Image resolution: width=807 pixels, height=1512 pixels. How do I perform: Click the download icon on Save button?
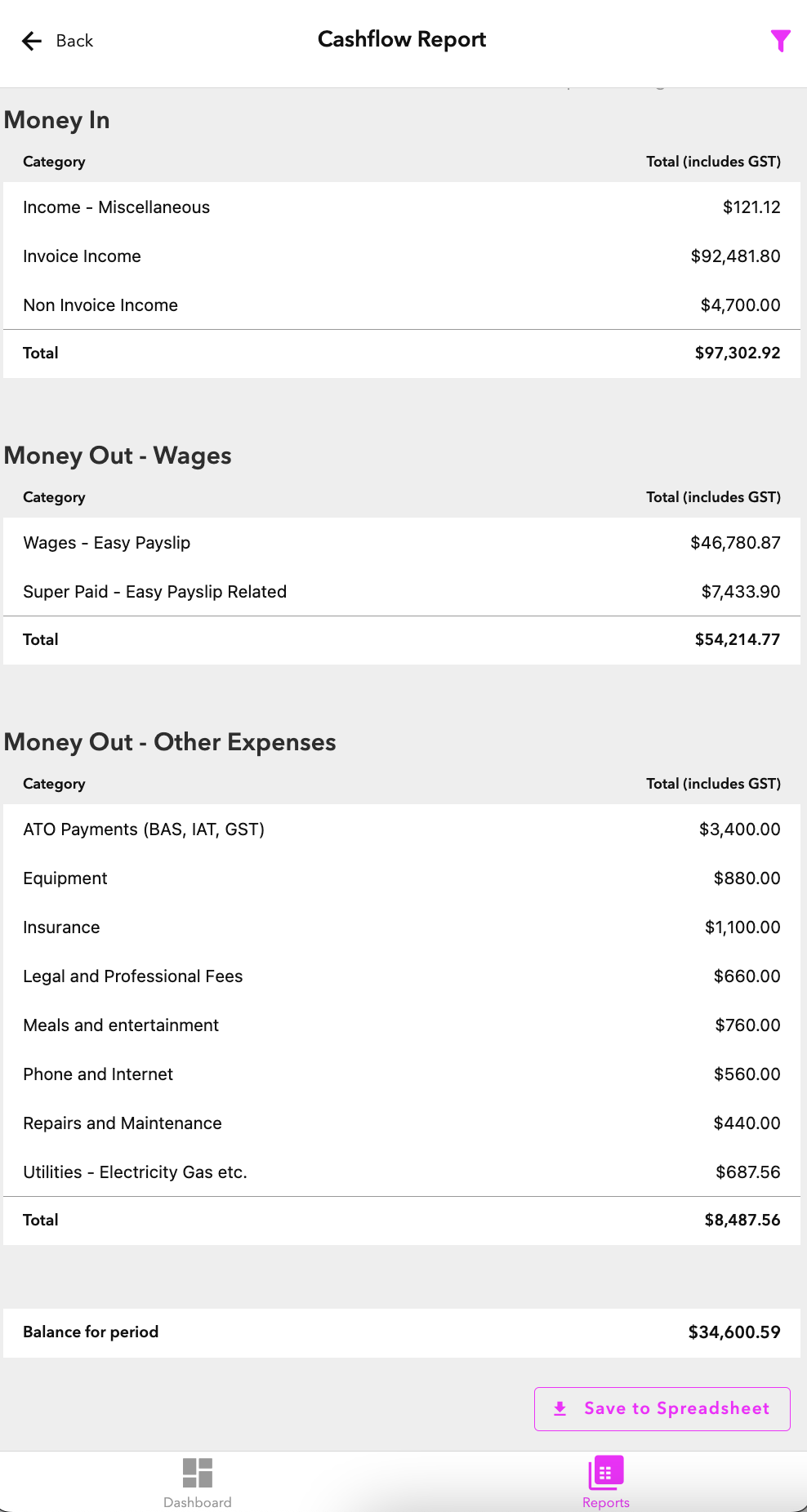point(560,1408)
